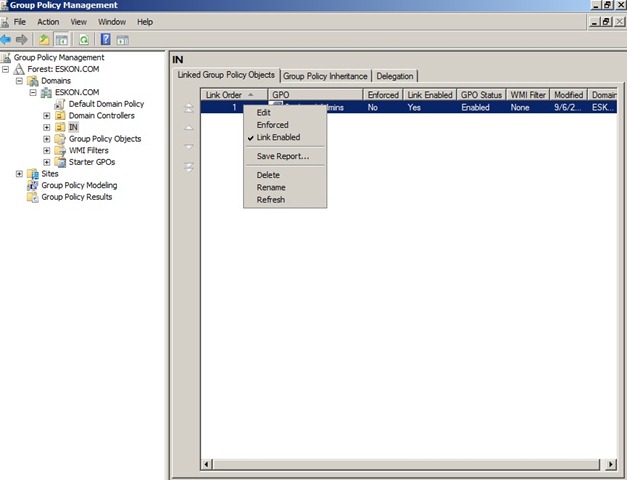Collapse the Domains node
The image size is (627, 480).
19,81
